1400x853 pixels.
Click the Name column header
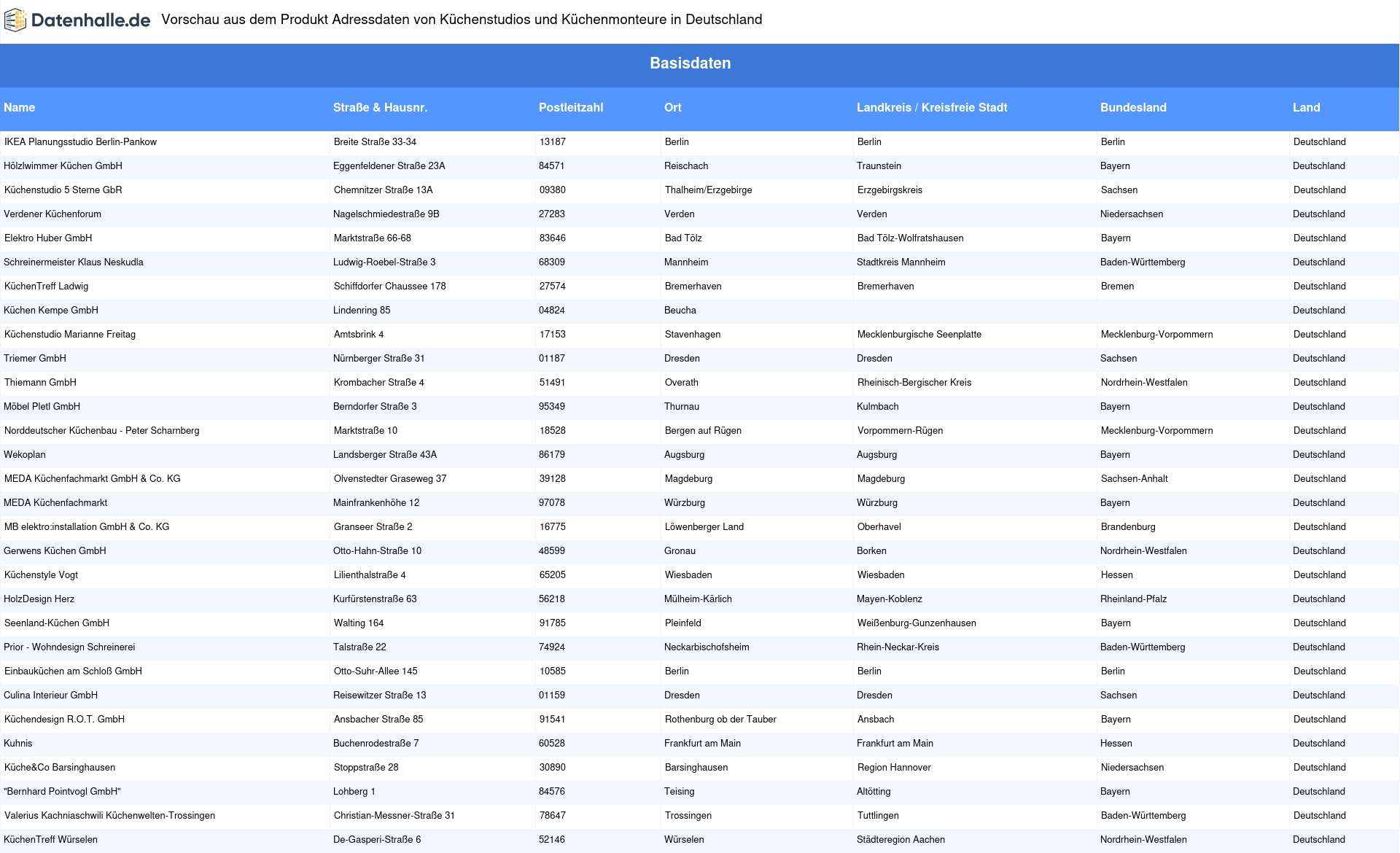click(x=20, y=108)
